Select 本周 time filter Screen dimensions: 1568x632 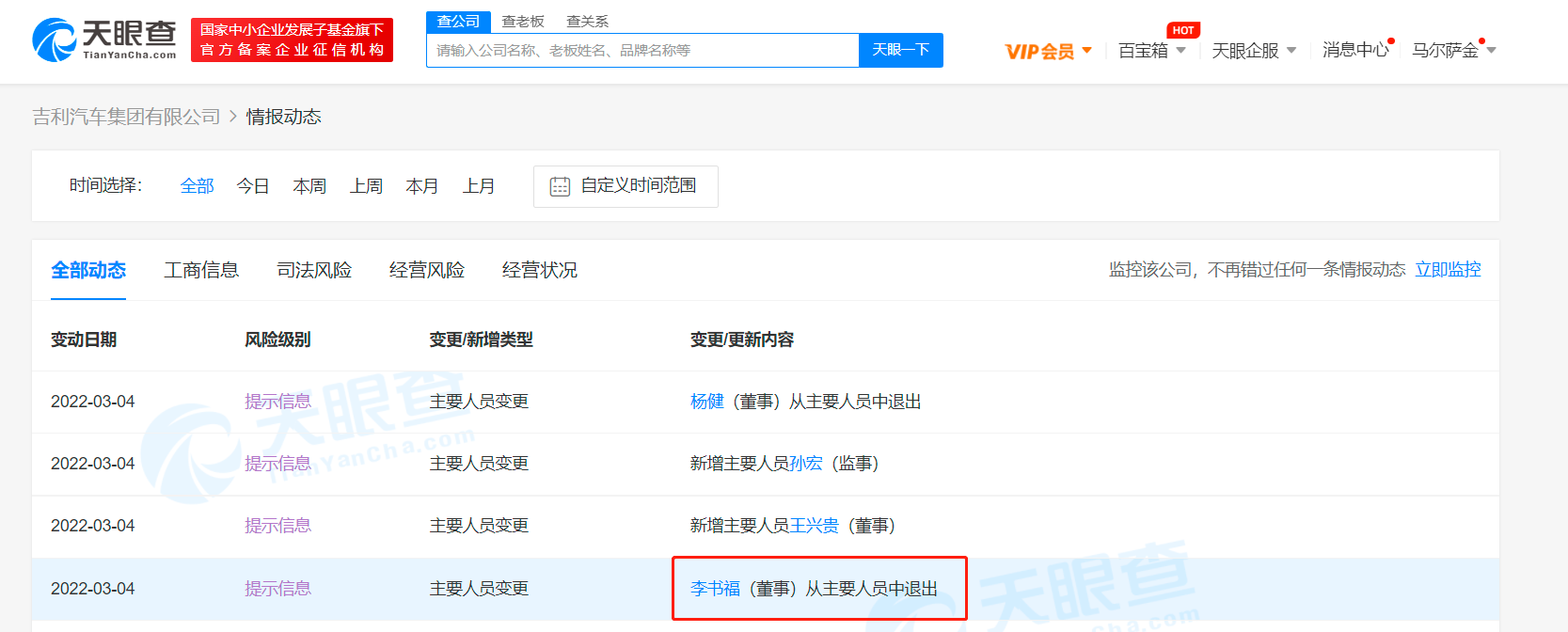309,186
